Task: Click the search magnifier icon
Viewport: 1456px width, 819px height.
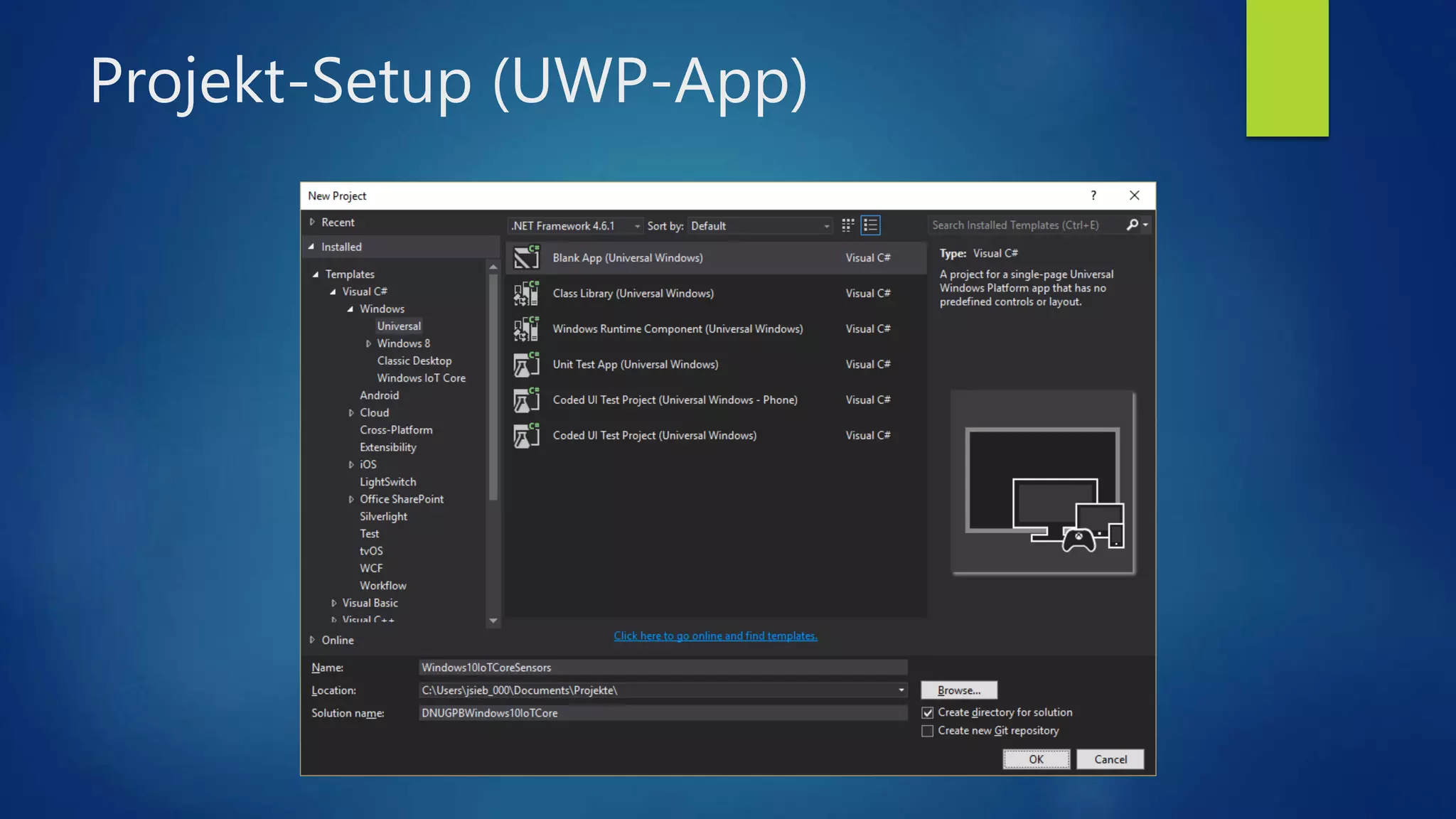Action: (x=1132, y=225)
